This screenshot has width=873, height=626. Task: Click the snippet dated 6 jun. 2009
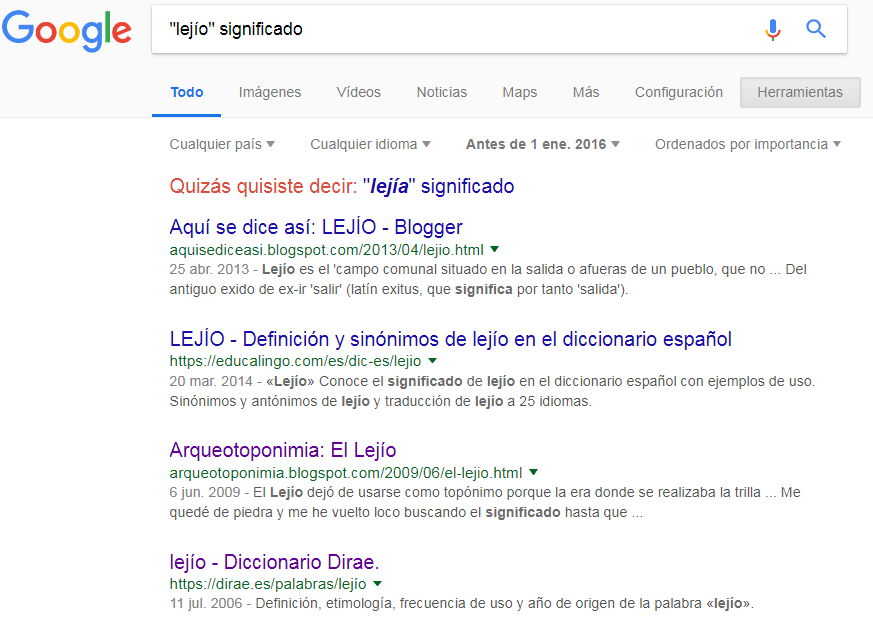(485, 502)
